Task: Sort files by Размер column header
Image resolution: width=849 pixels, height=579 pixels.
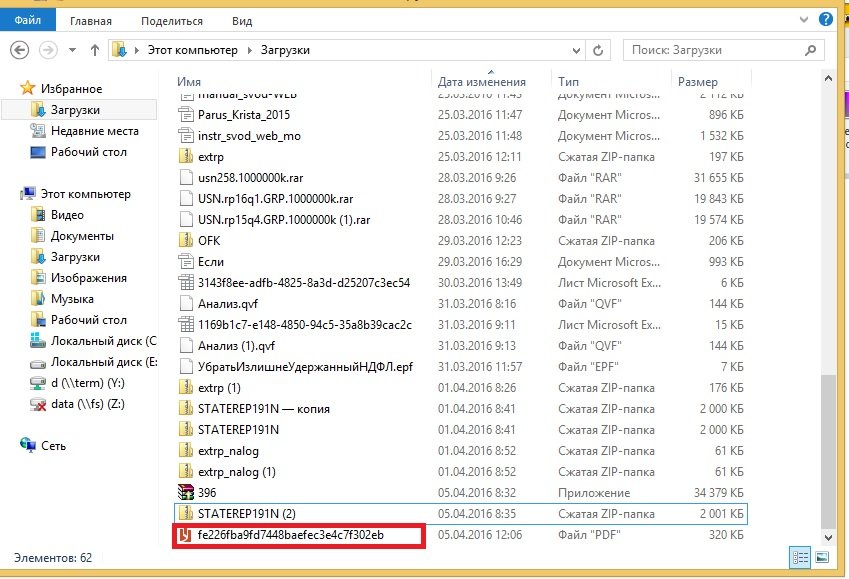Action: (x=698, y=81)
